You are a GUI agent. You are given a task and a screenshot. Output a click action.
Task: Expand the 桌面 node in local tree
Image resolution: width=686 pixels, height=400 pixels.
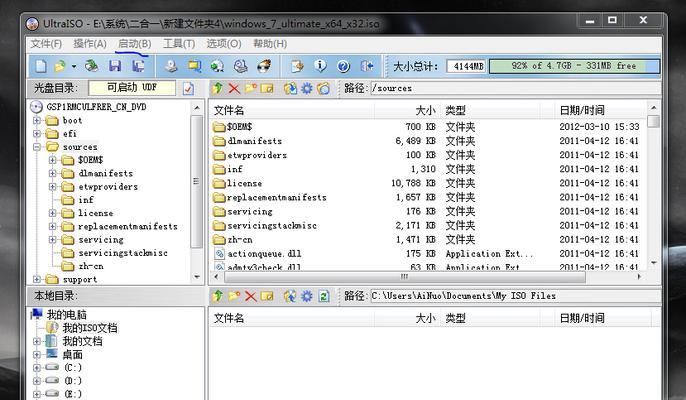click(x=37, y=354)
